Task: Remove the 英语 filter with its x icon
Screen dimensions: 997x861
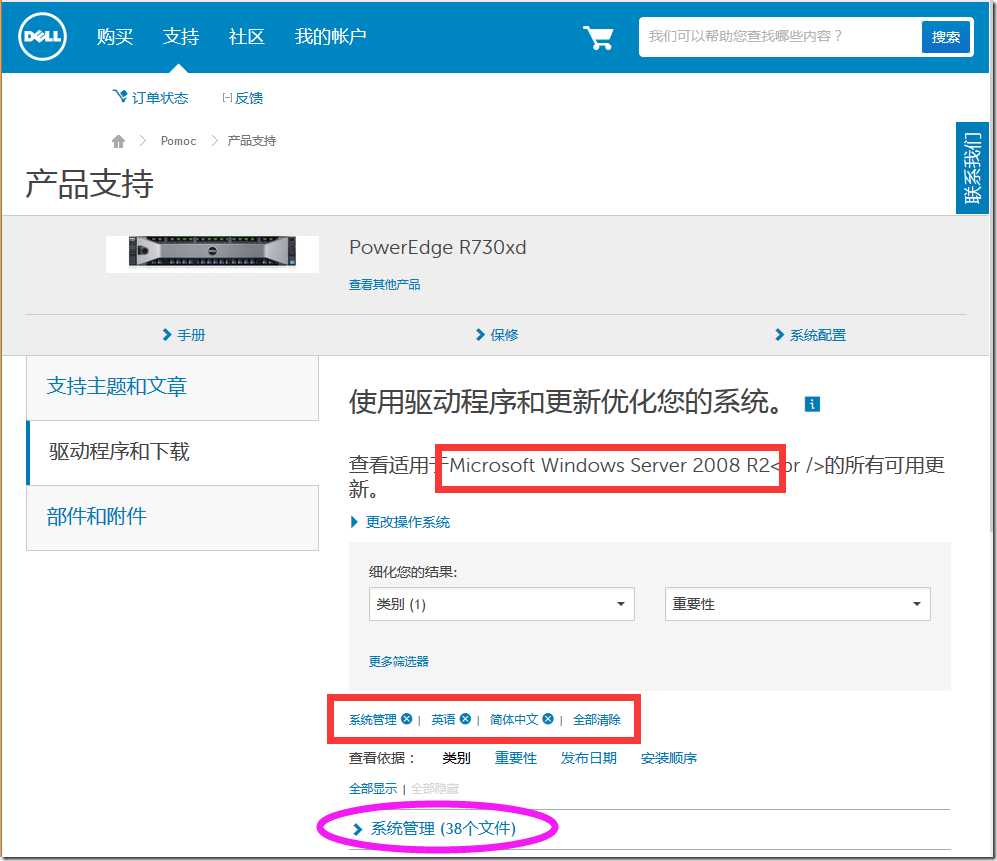Action: [x=465, y=719]
